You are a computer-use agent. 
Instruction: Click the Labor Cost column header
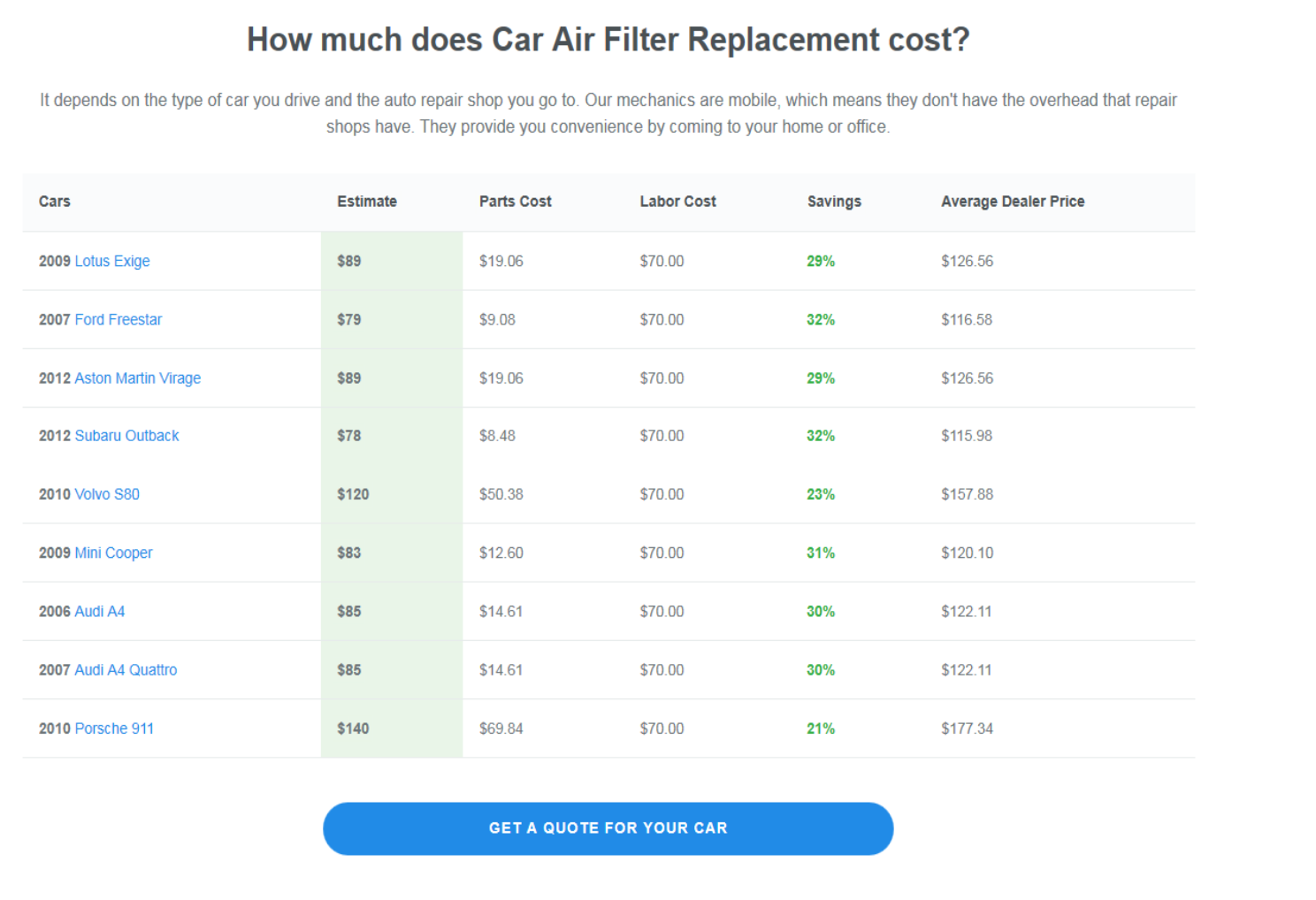(x=678, y=202)
